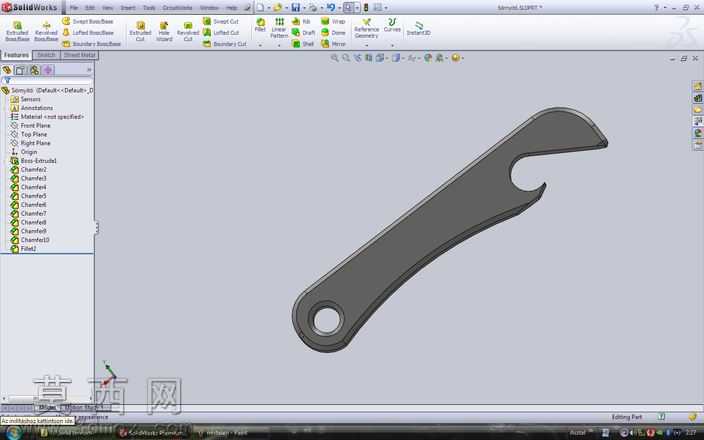Screen dimensions: 704x440
Task: Click the Revolved Boss/Base tool
Action: point(46,31)
